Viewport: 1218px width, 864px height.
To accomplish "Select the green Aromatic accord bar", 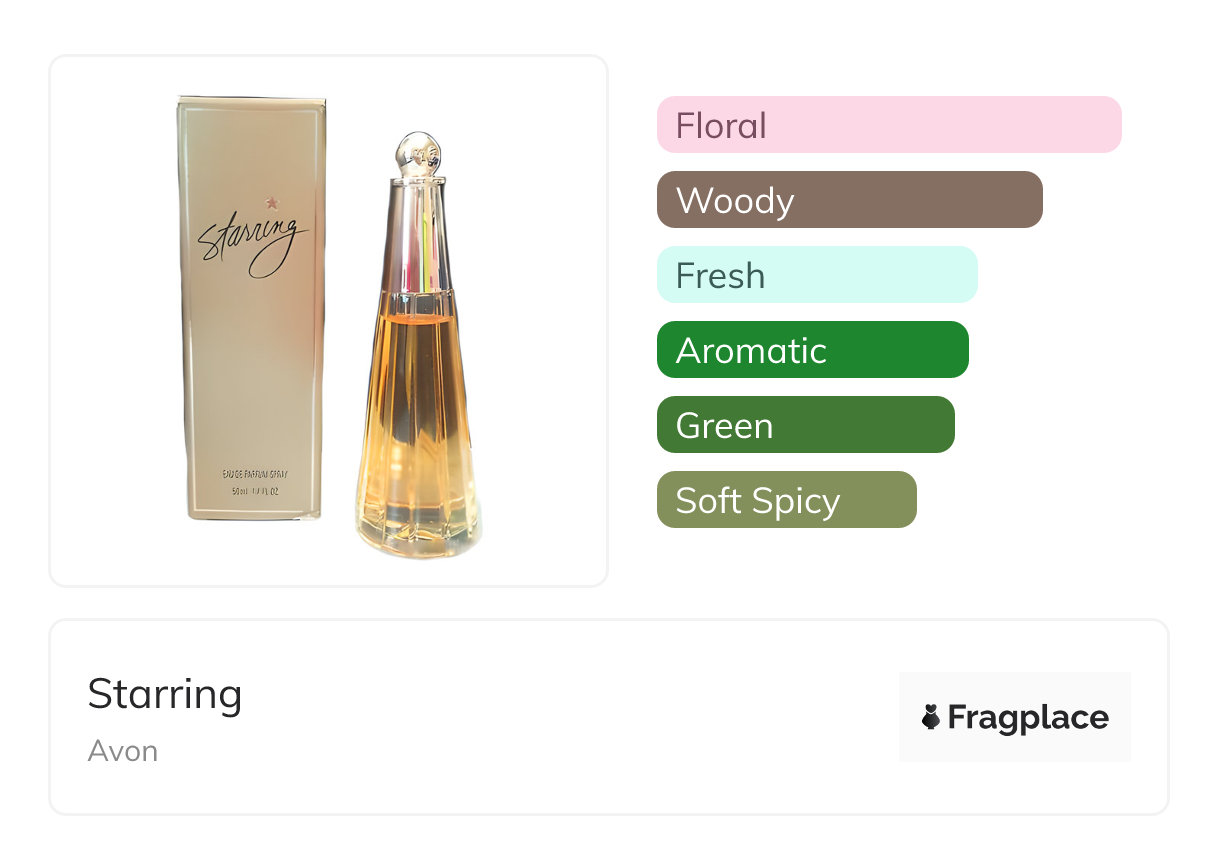I will (x=812, y=350).
